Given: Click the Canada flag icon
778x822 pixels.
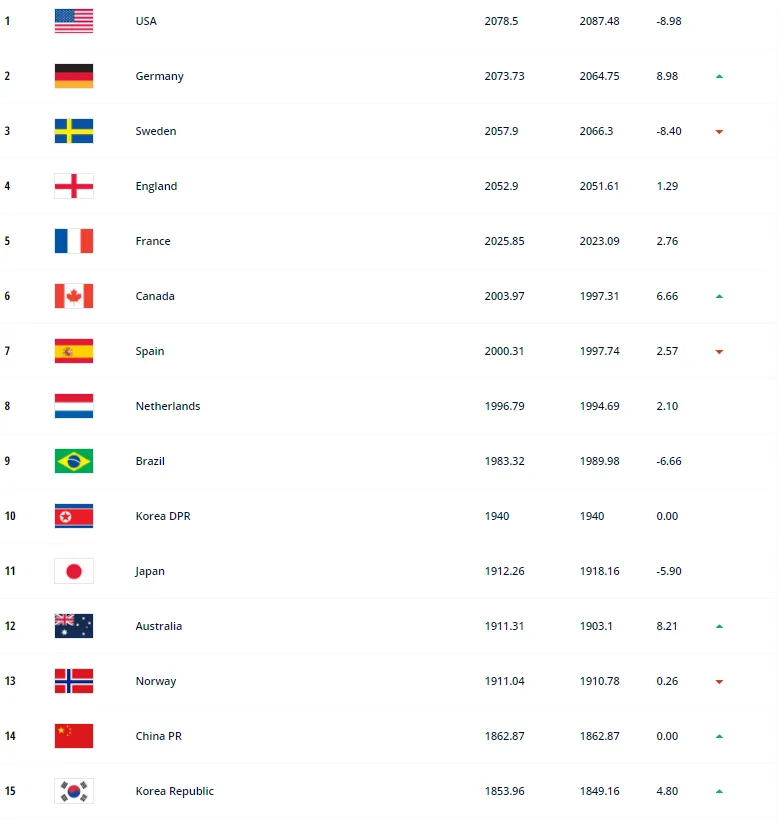Looking at the screenshot, I should (x=73, y=296).
